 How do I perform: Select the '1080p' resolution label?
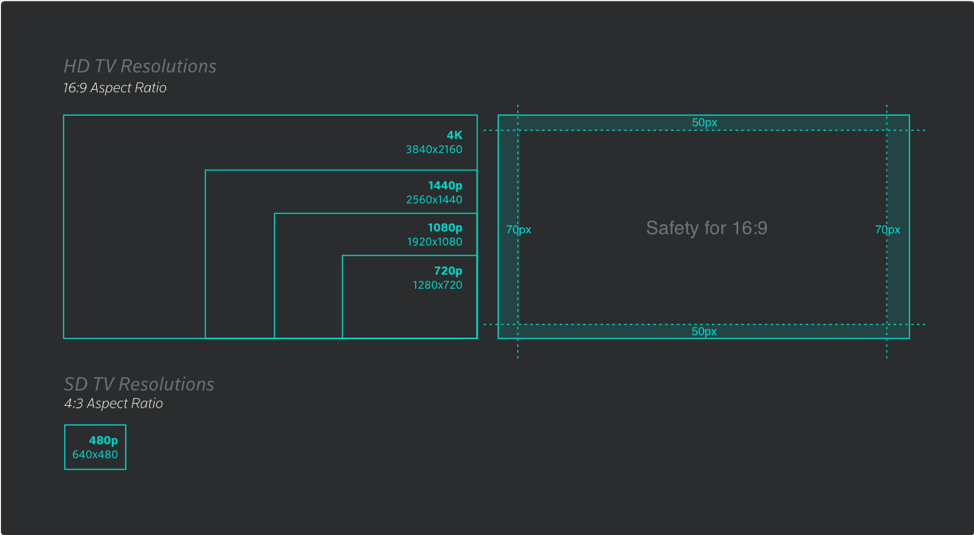(445, 228)
